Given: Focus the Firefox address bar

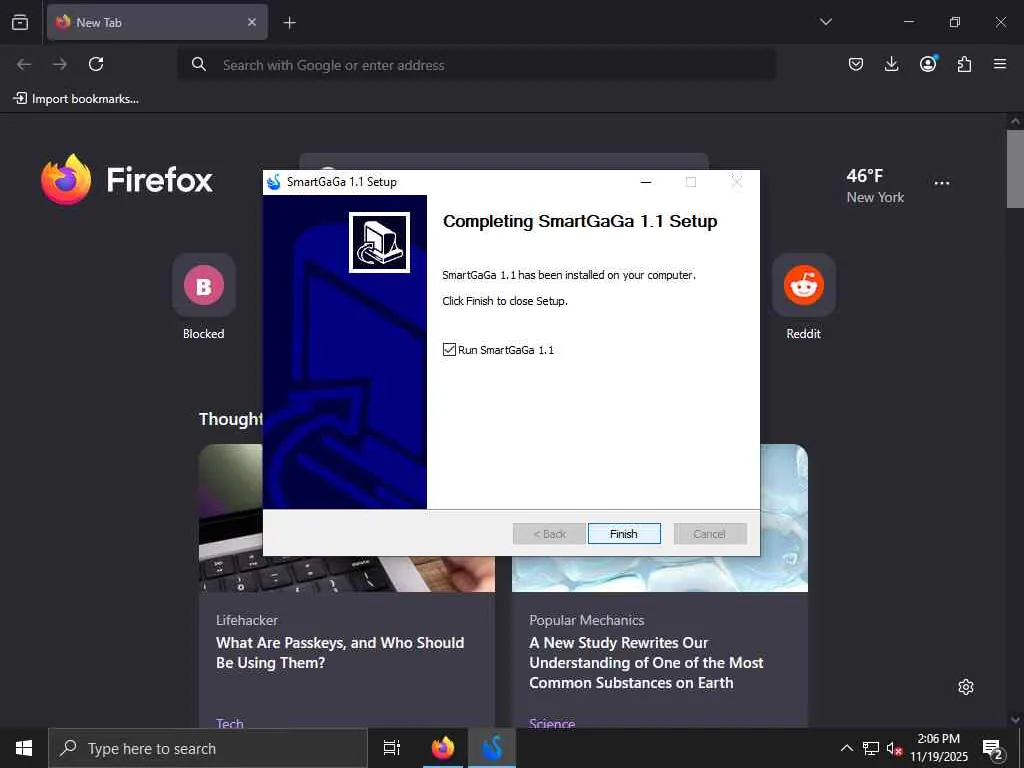Looking at the screenshot, I should (477, 65).
